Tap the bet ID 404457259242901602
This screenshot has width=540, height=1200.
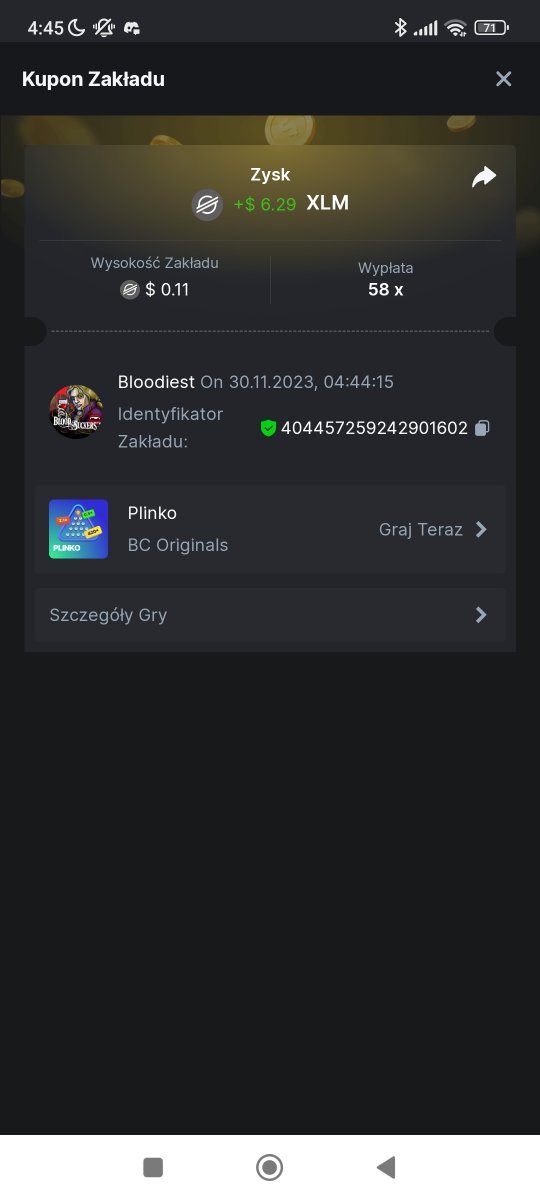374,428
